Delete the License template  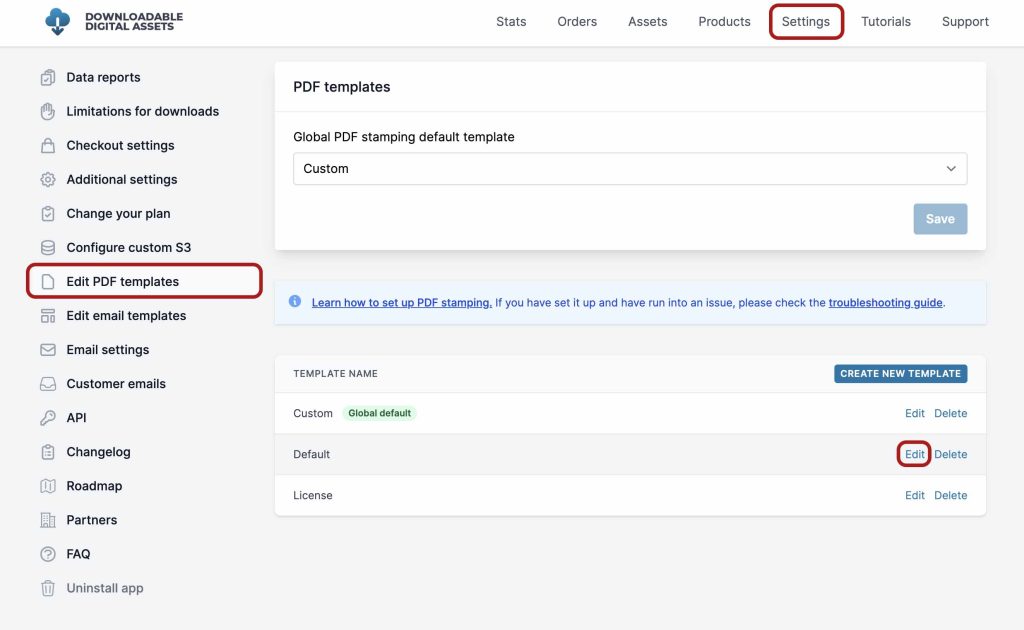[x=950, y=495]
